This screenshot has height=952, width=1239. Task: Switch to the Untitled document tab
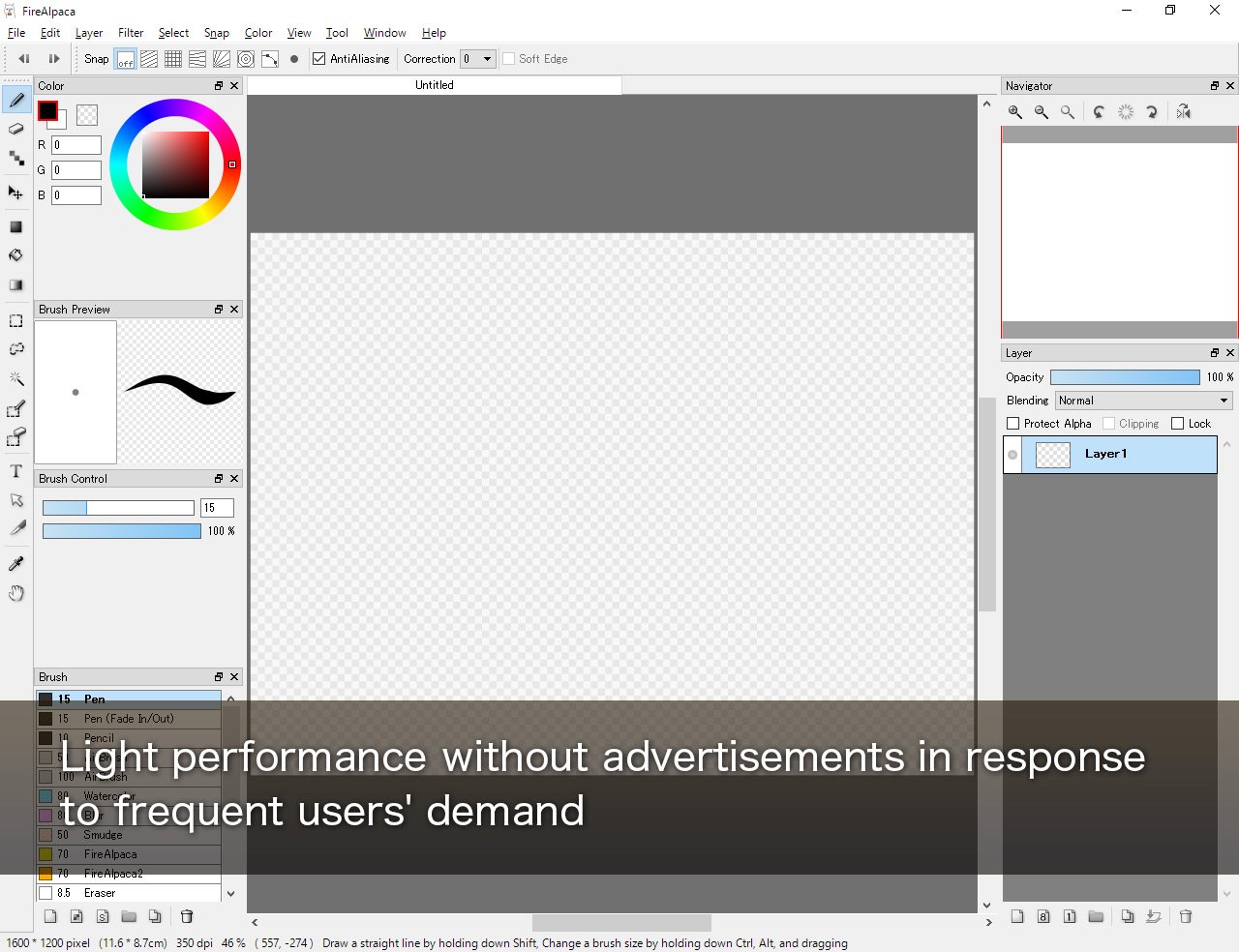click(x=435, y=85)
